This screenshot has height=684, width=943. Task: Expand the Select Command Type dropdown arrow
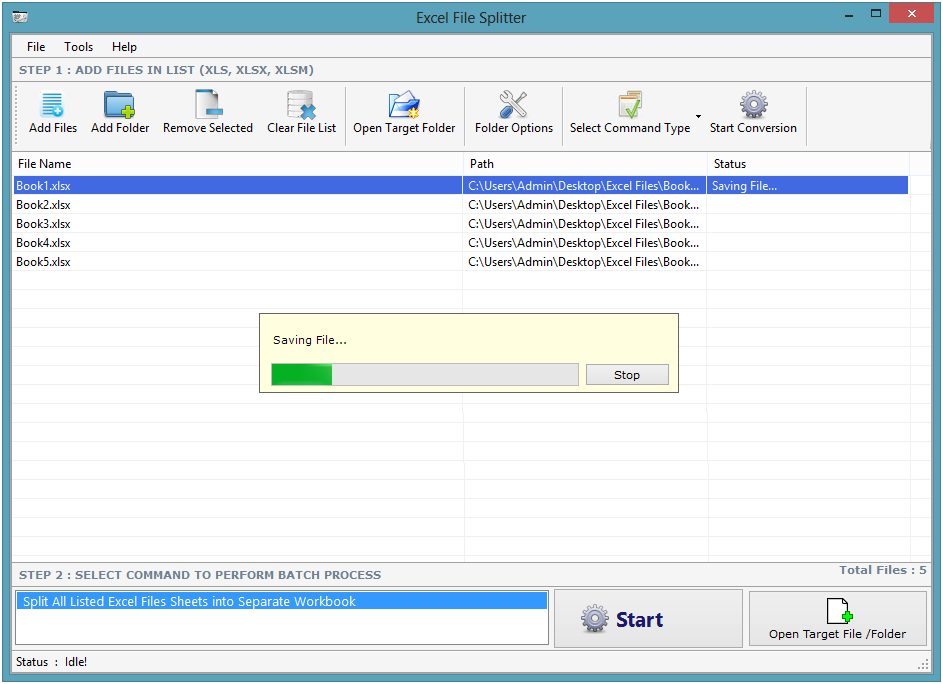[x=698, y=117]
